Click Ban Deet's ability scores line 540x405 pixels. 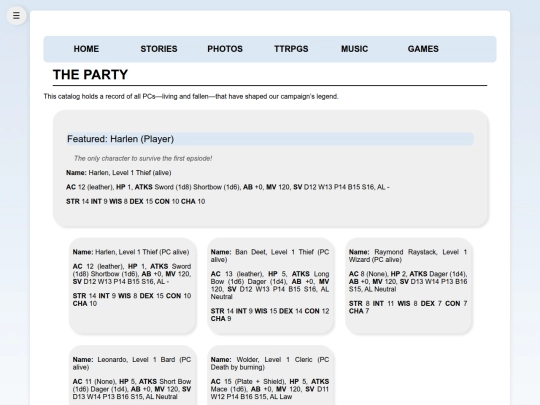[x=270, y=315]
